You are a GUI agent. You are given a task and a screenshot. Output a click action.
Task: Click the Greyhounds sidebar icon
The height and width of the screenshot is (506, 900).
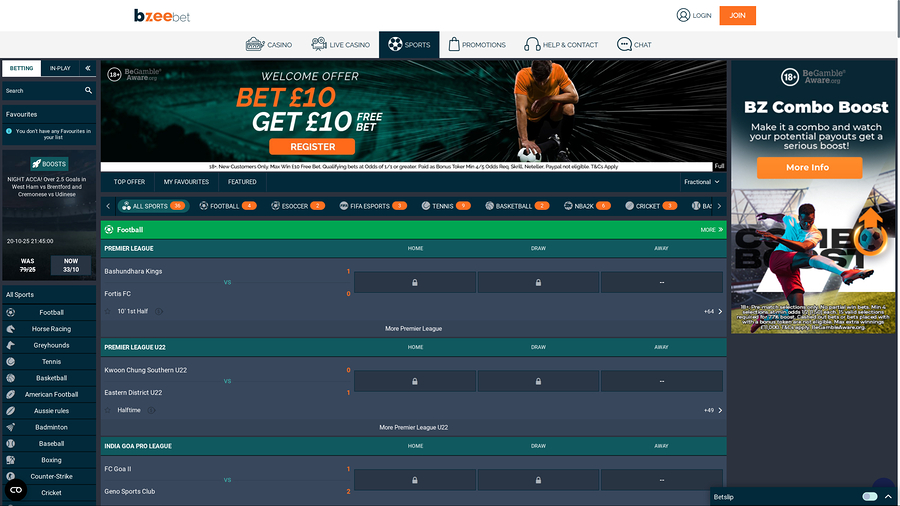coord(10,345)
